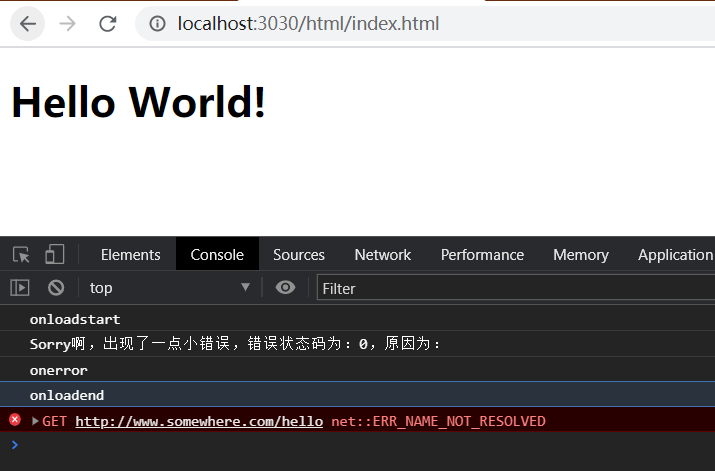Screen dimensions: 715x471
Task: Activate the inspect element picker
Action: coord(21,254)
